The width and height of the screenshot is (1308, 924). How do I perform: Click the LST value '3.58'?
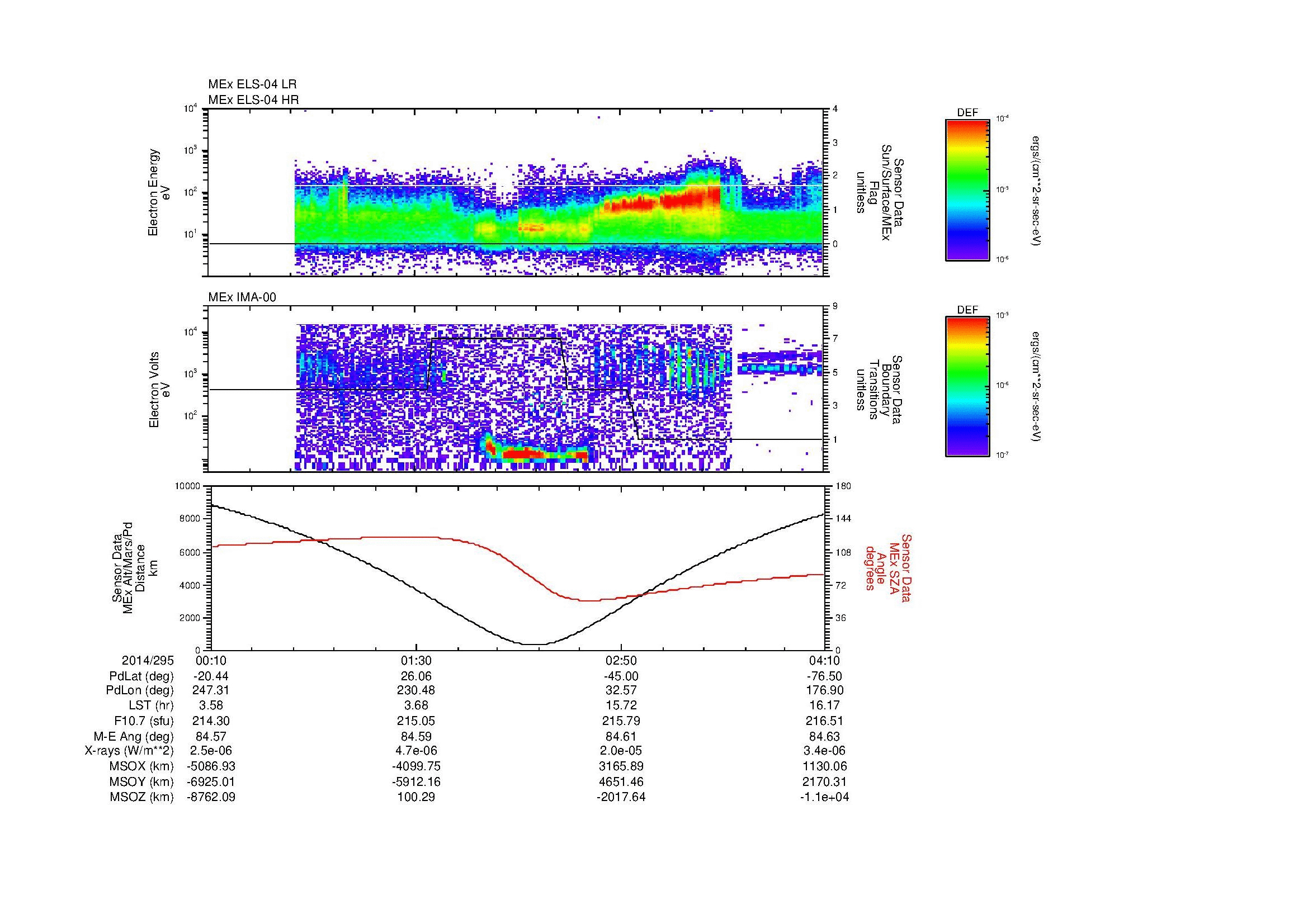(211, 706)
